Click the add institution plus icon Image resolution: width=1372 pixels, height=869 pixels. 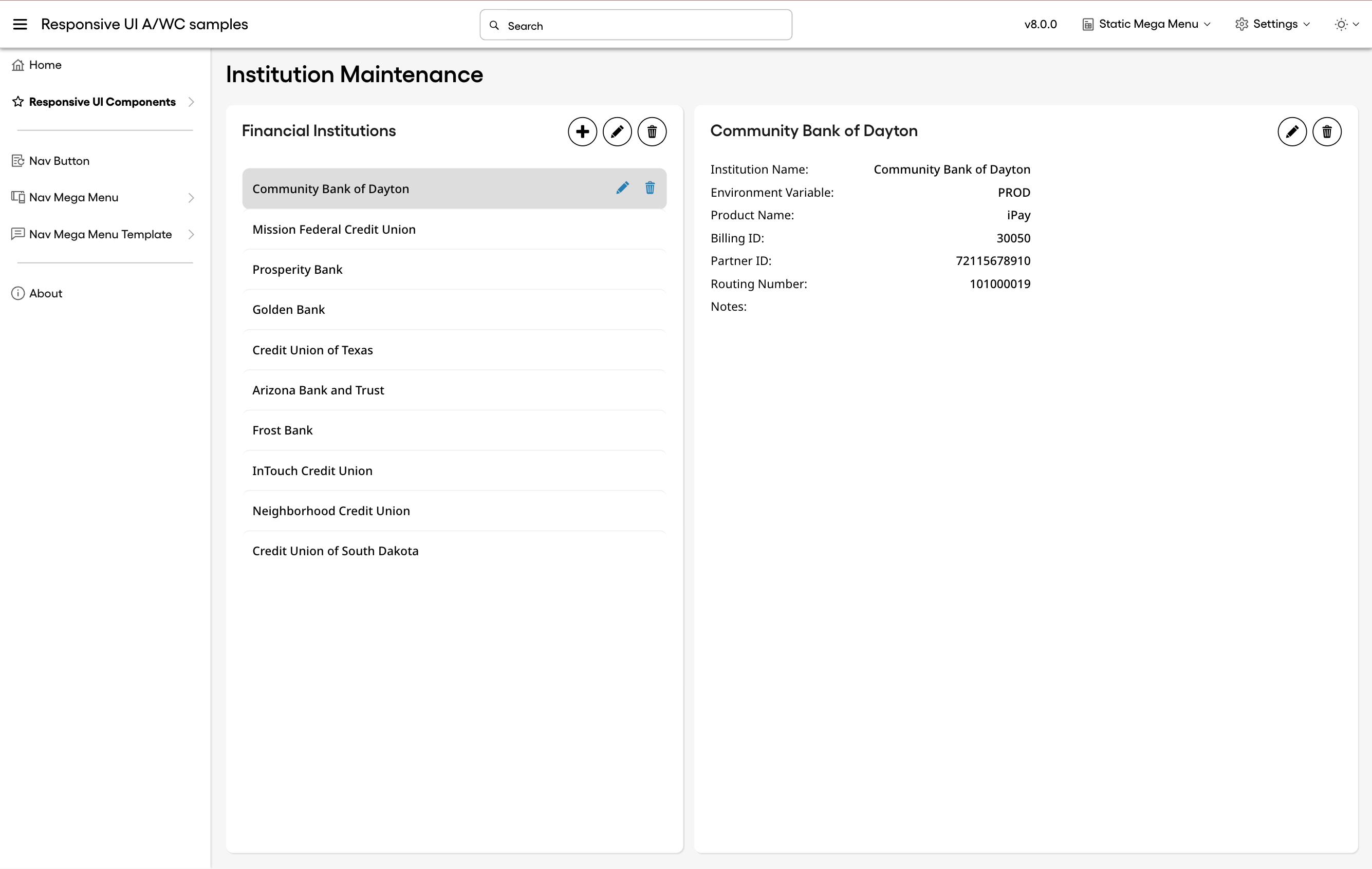pos(582,131)
